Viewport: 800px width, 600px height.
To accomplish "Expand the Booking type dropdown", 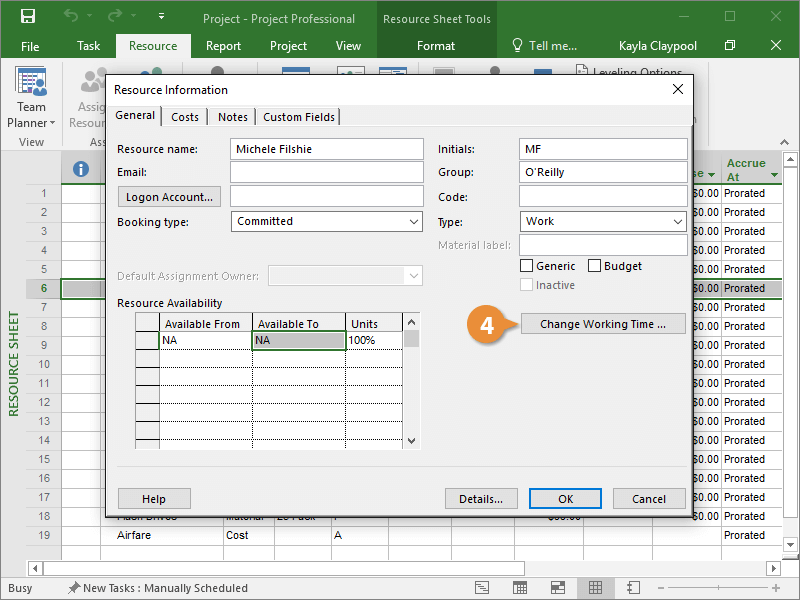I will pyautogui.click(x=414, y=222).
